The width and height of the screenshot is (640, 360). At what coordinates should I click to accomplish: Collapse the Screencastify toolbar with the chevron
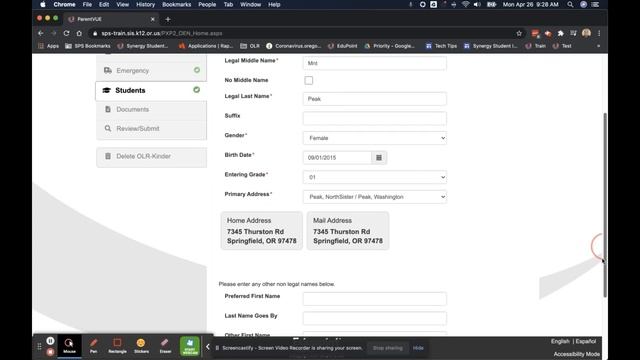tap(207, 347)
